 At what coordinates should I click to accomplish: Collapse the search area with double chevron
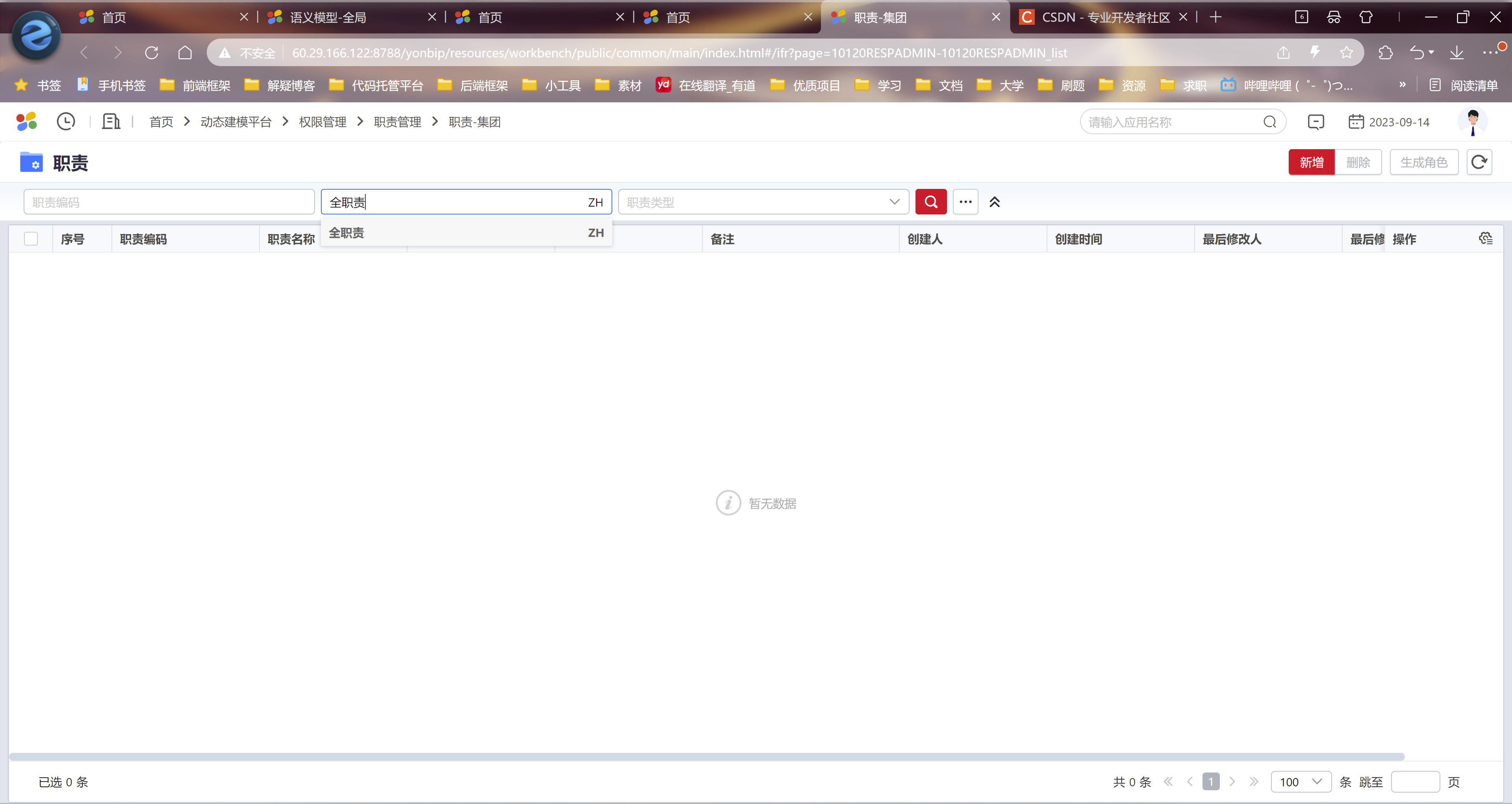[x=994, y=202]
